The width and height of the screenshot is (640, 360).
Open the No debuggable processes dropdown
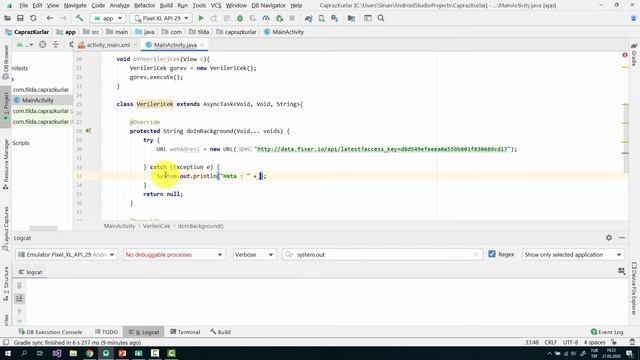tap(174, 255)
